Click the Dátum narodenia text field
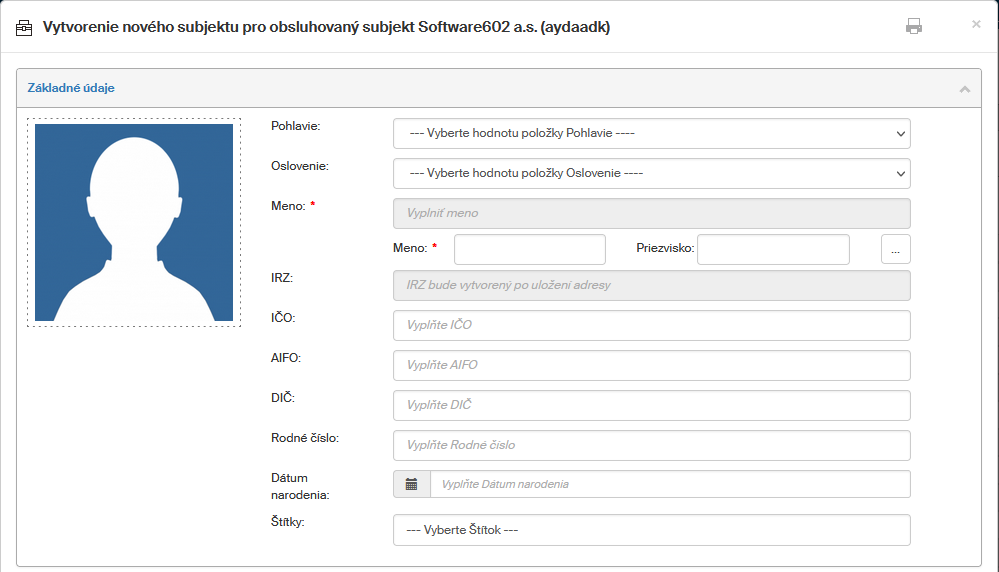The width and height of the screenshot is (999, 572). pyautogui.click(x=670, y=484)
